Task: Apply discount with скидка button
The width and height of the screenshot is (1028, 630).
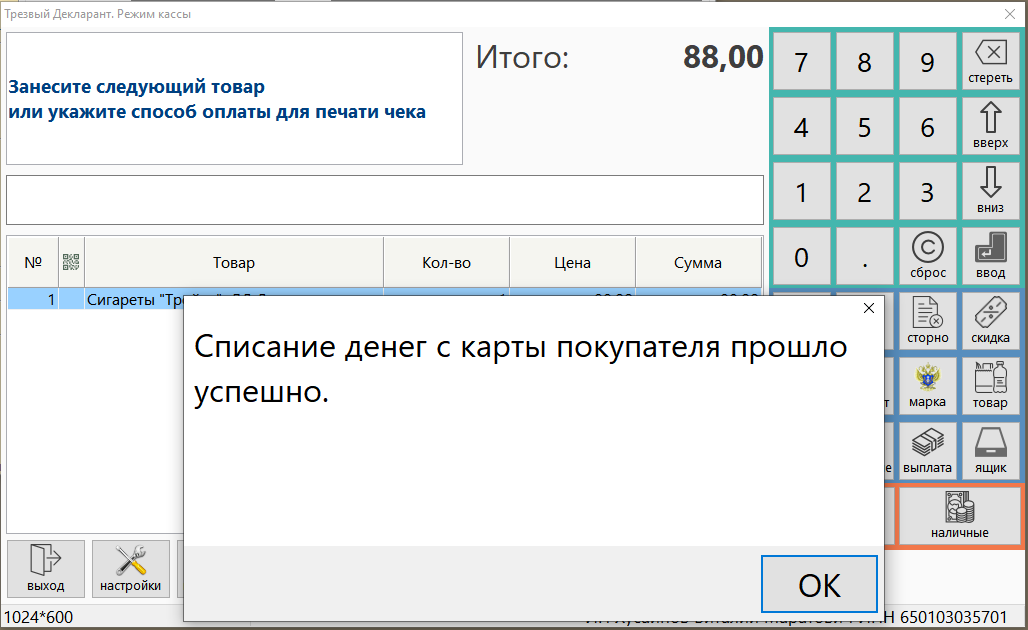Action: [990, 321]
